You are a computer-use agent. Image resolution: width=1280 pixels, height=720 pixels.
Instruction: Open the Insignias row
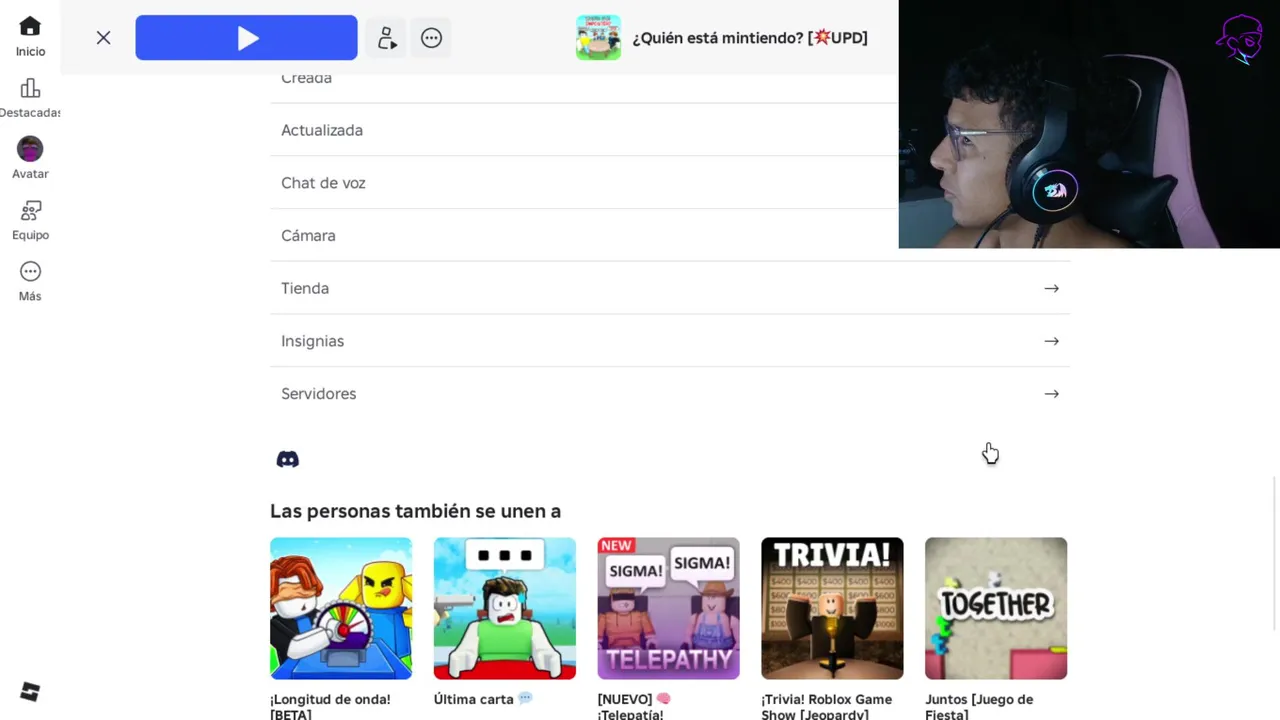pos(670,341)
